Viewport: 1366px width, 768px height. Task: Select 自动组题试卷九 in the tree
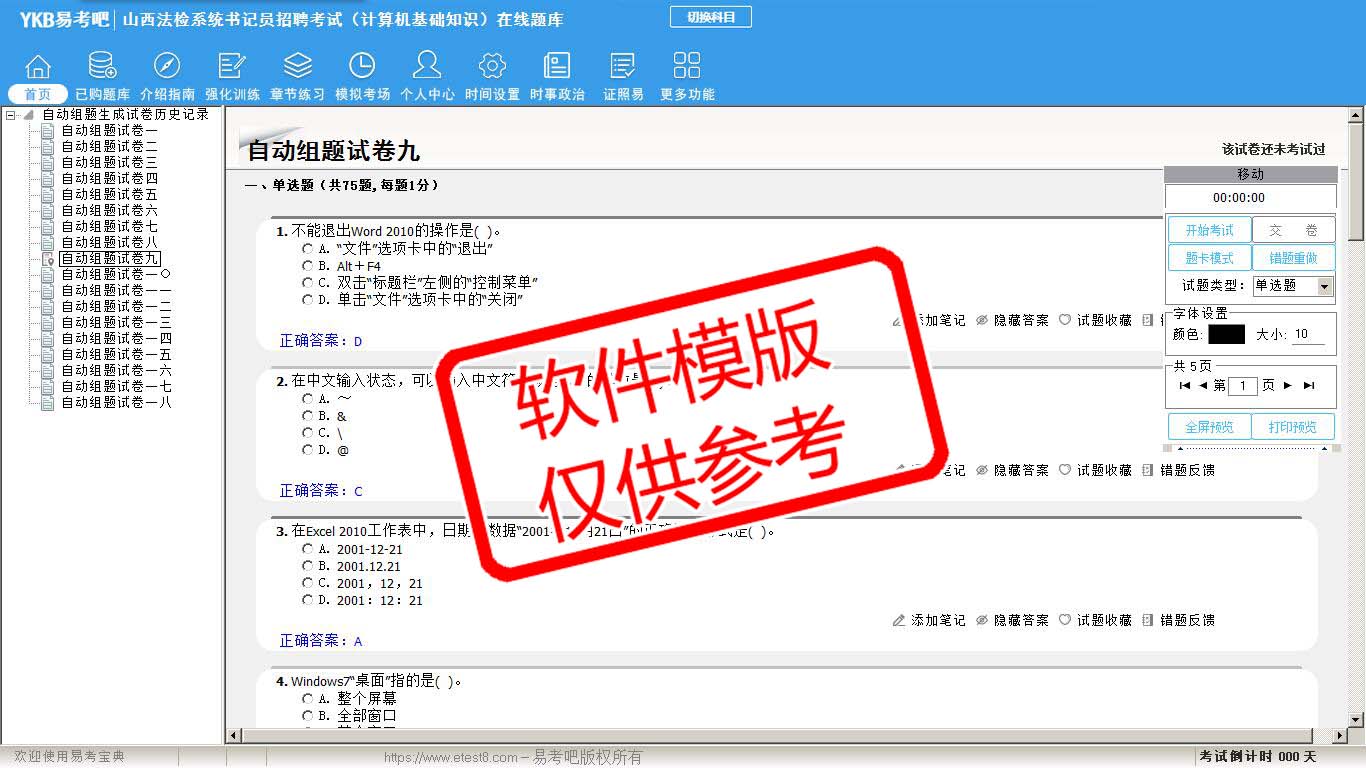[x=109, y=258]
